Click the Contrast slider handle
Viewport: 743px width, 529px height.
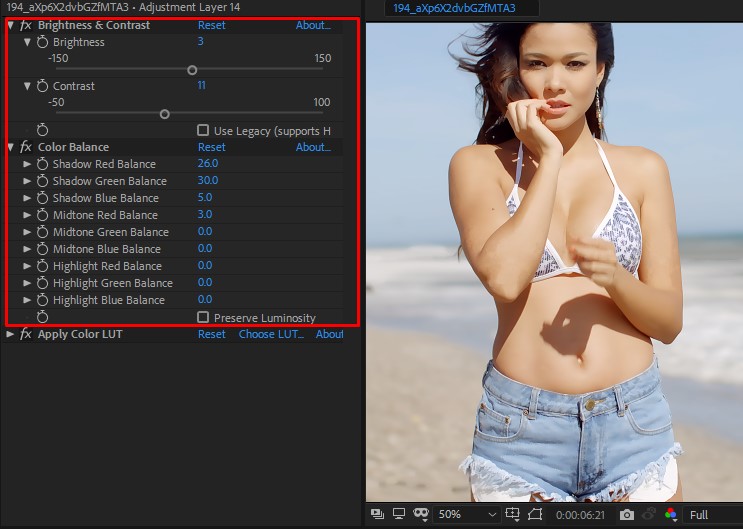164,114
